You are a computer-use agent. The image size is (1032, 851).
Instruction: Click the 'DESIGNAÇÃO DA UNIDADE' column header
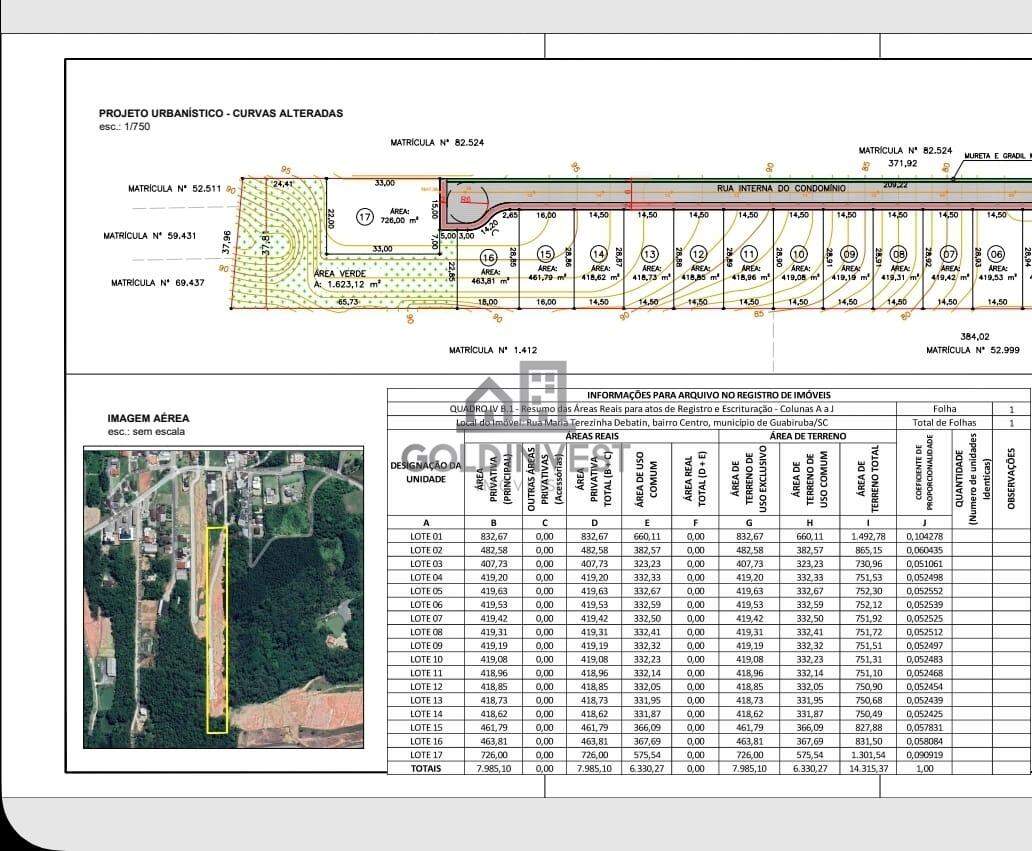(426, 472)
